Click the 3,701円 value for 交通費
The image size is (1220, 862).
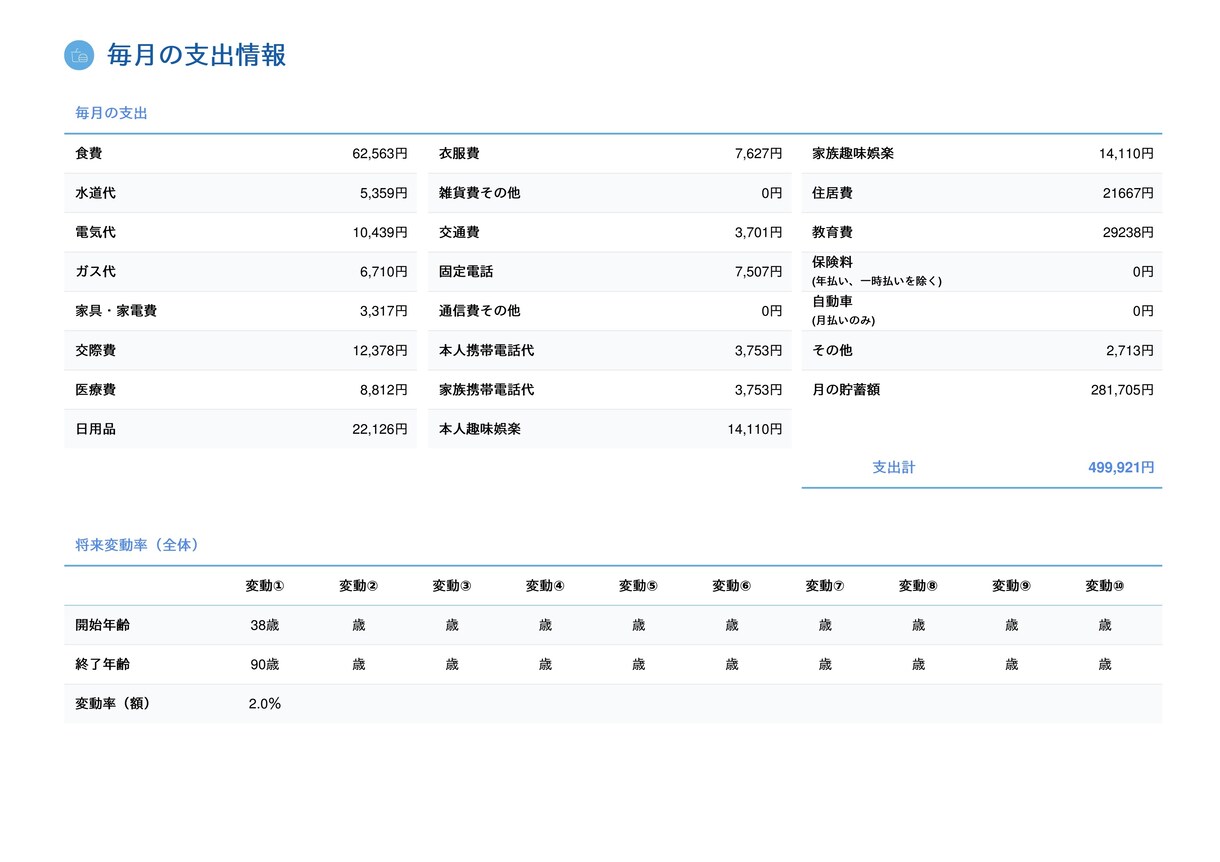(758, 232)
